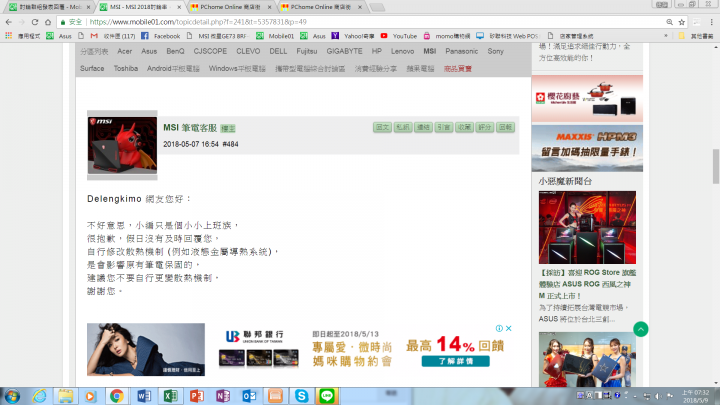Open Excel from the taskbar

[170, 396]
